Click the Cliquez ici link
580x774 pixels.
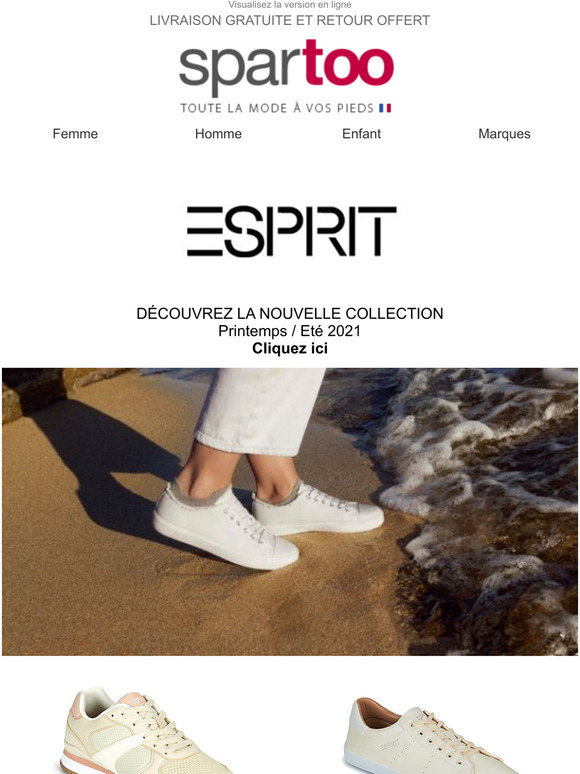point(290,348)
